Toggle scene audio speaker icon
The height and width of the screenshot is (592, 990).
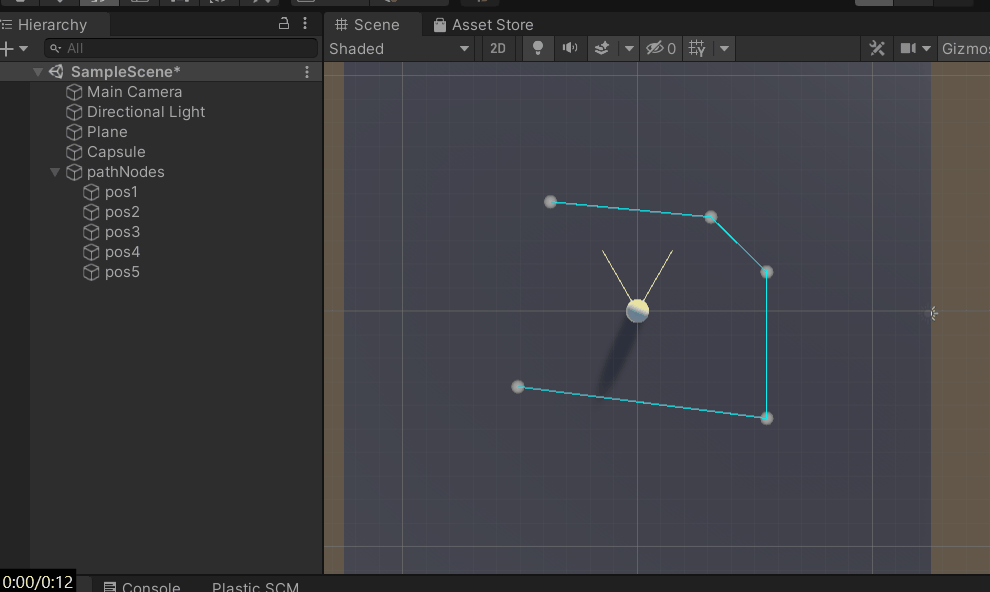[570, 49]
